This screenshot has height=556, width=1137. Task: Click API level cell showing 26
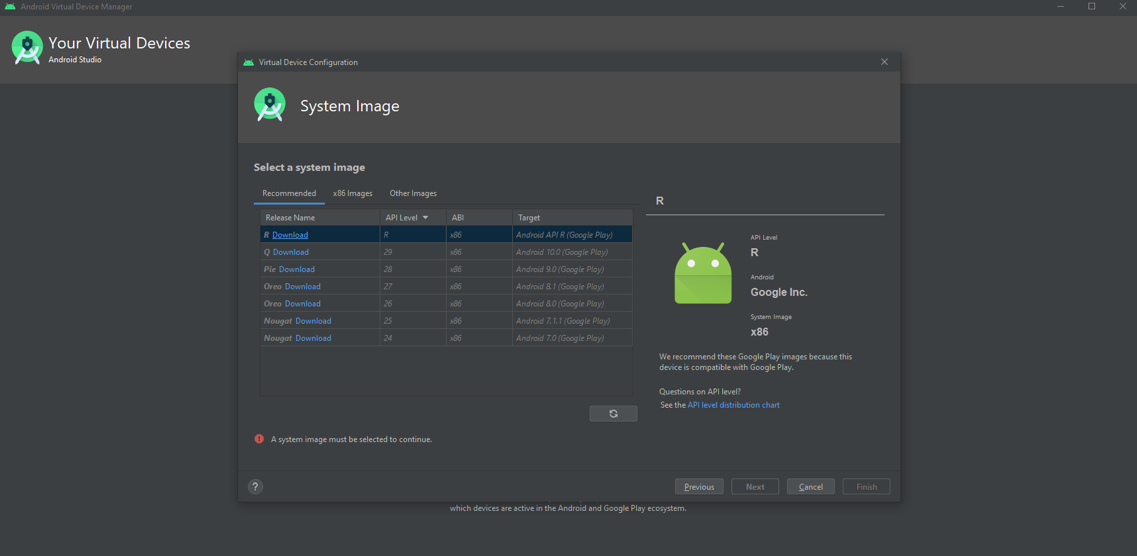(x=413, y=304)
